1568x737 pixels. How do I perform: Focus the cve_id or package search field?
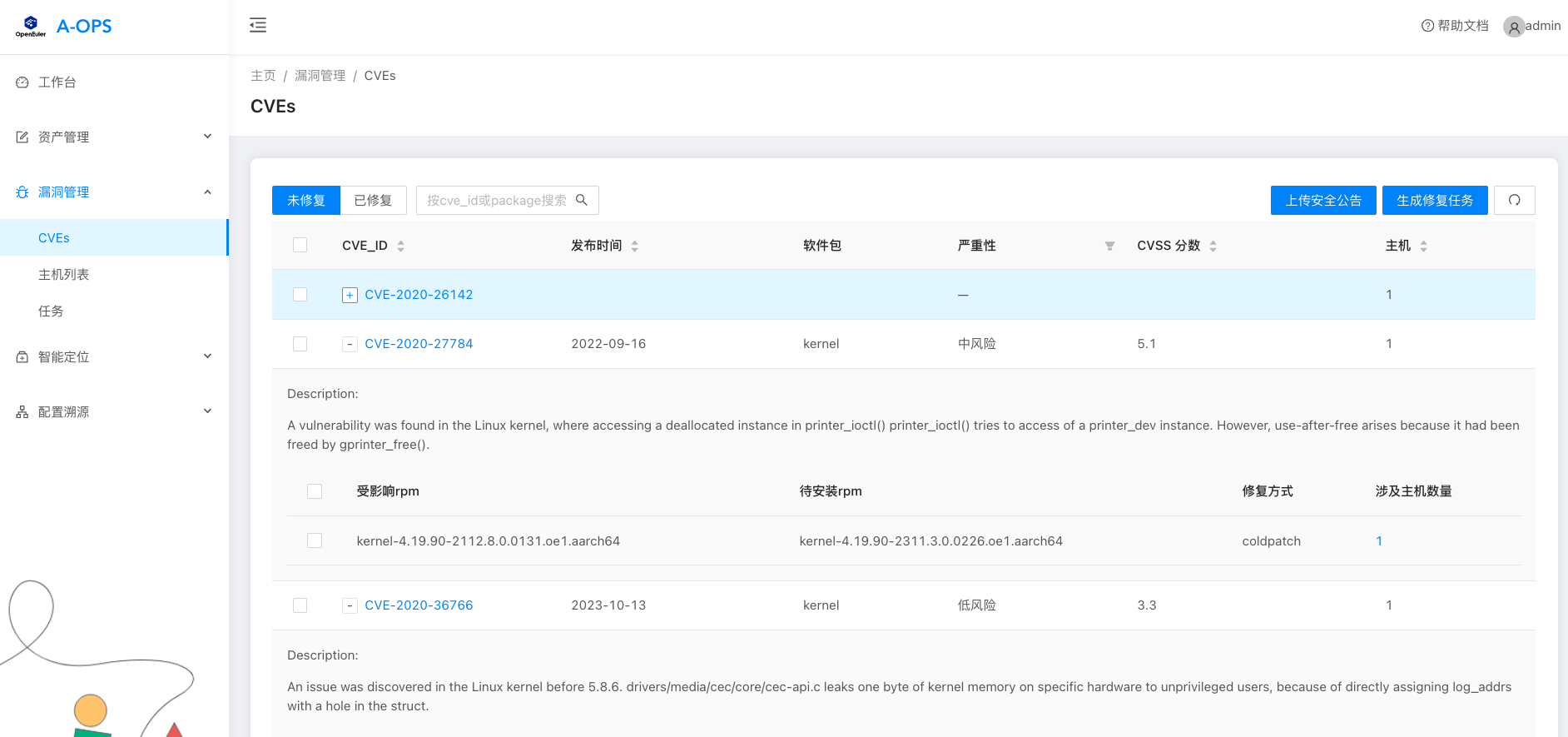(496, 200)
